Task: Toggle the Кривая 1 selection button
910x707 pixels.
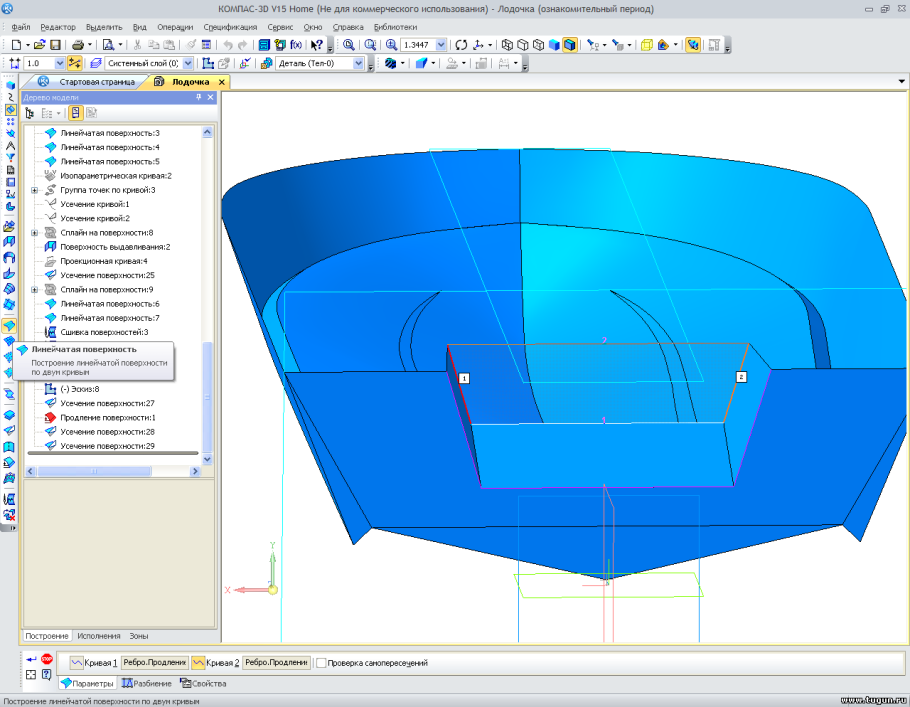Action: coord(76,663)
